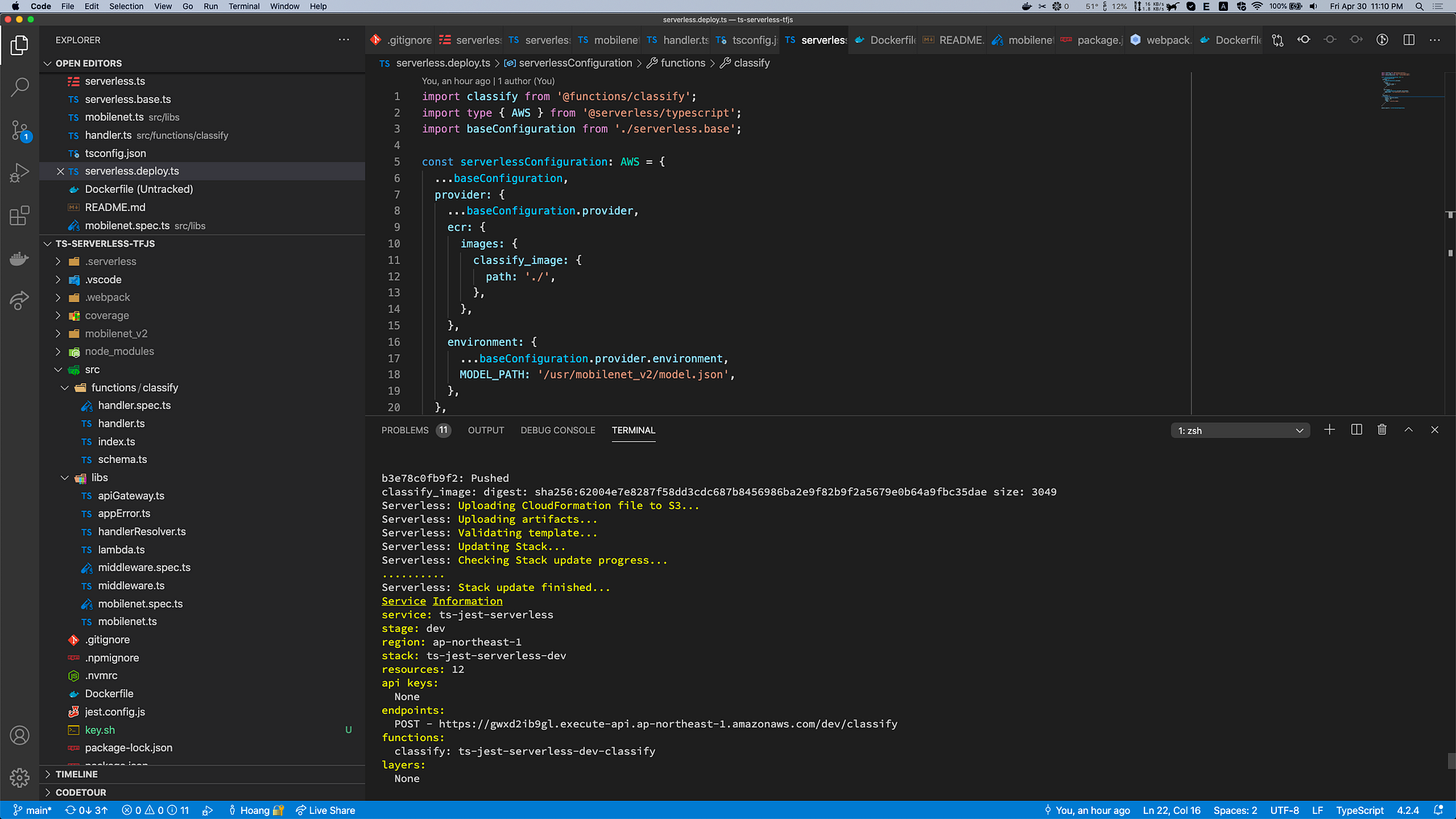Open the zsh terminal selector dropdown
The image size is (1456, 819).
[1240, 431]
